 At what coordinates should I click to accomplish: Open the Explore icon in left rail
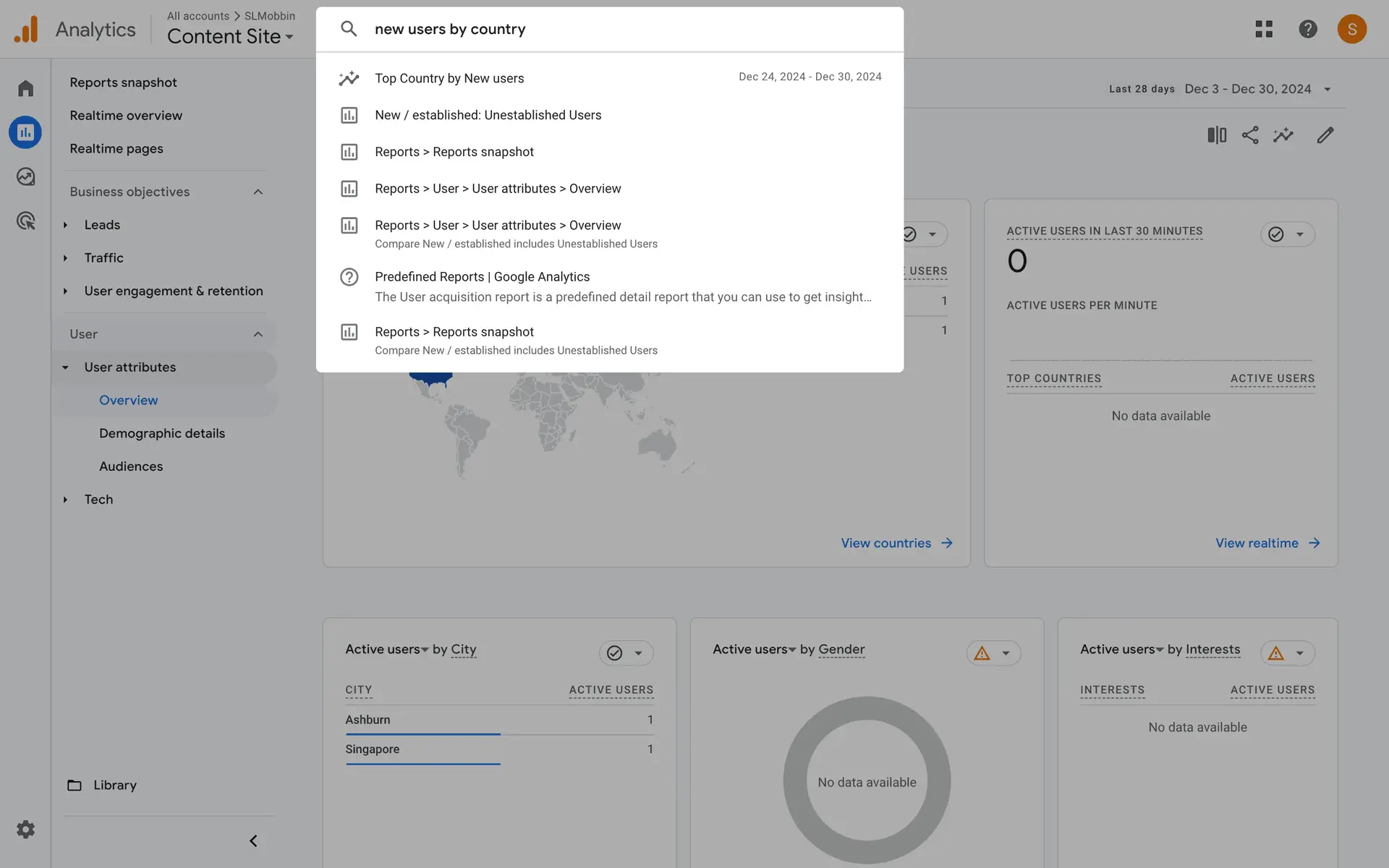click(x=25, y=176)
